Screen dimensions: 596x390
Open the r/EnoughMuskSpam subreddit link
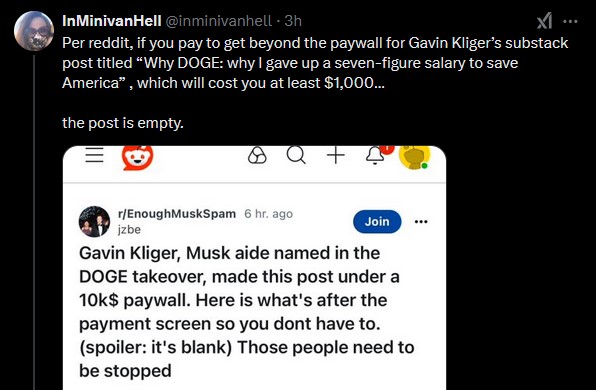[x=177, y=214]
